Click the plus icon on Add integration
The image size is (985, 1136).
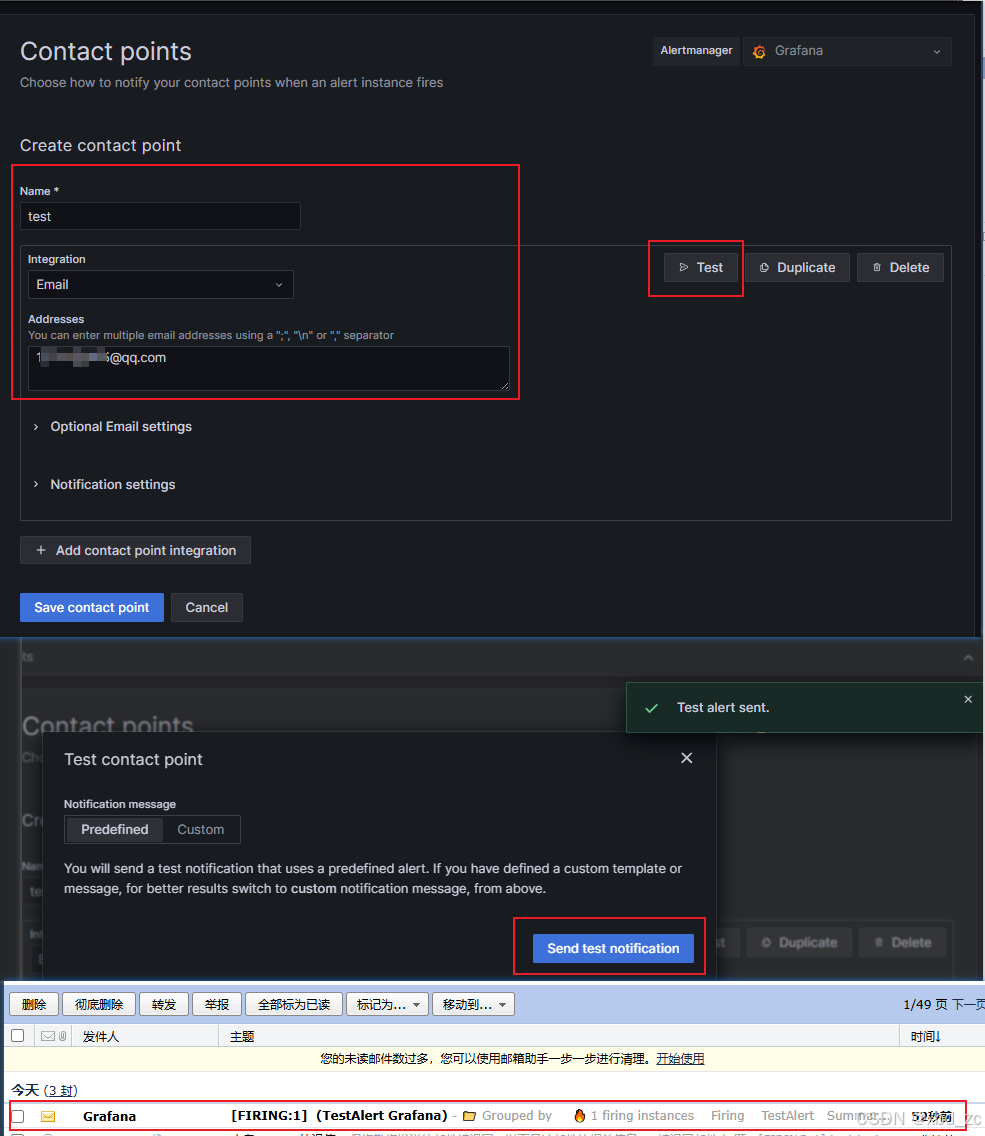point(41,550)
